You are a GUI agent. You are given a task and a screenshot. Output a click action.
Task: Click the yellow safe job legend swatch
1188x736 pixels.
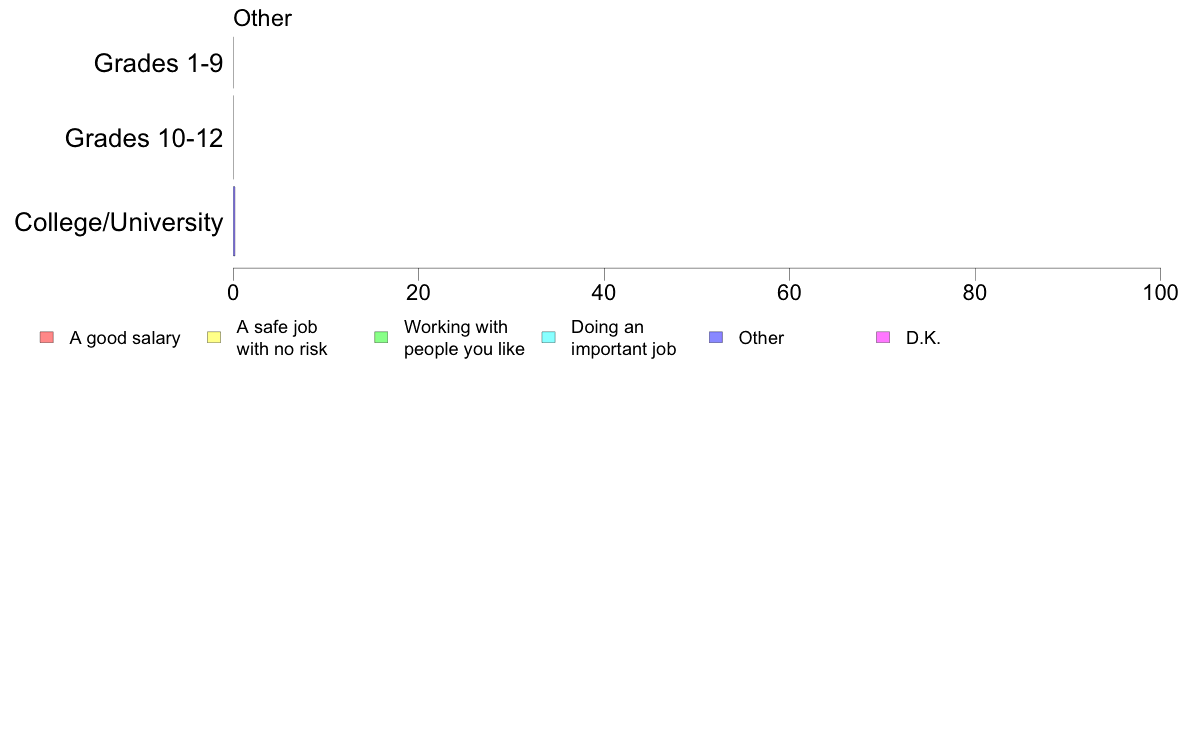[214, 337]
